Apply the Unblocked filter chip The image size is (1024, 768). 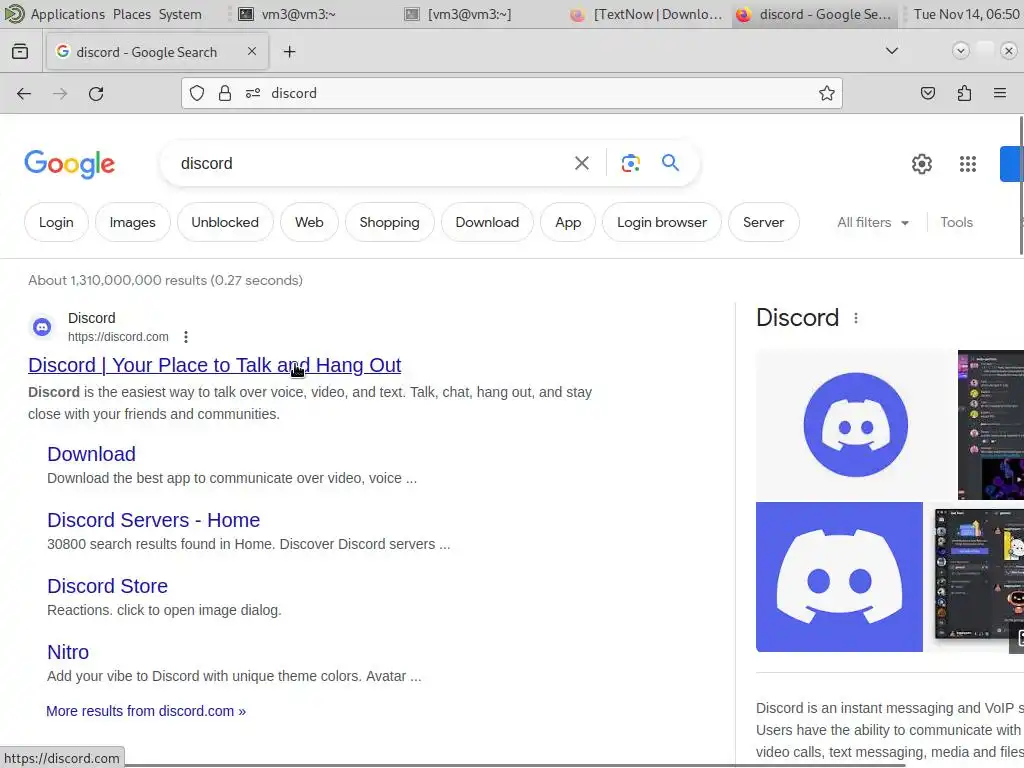(x=225, y=223)
